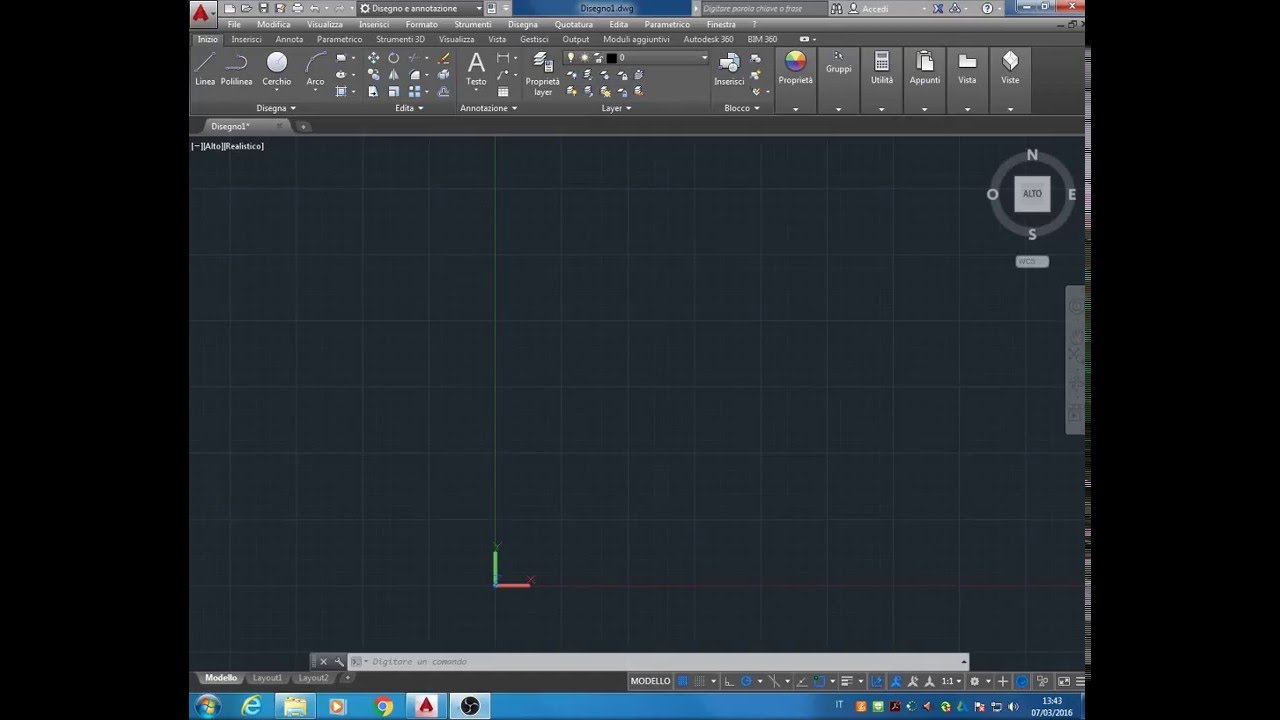
Task: Click the black layer color swatch
Action: 611,58
